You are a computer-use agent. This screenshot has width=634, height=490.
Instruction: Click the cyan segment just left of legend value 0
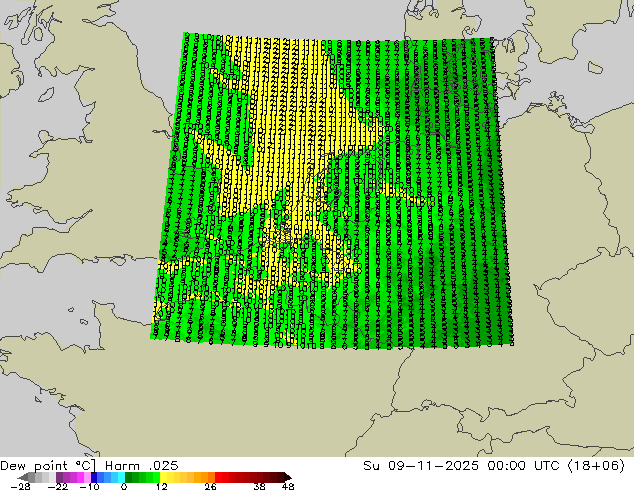click(x=122, y=477)
